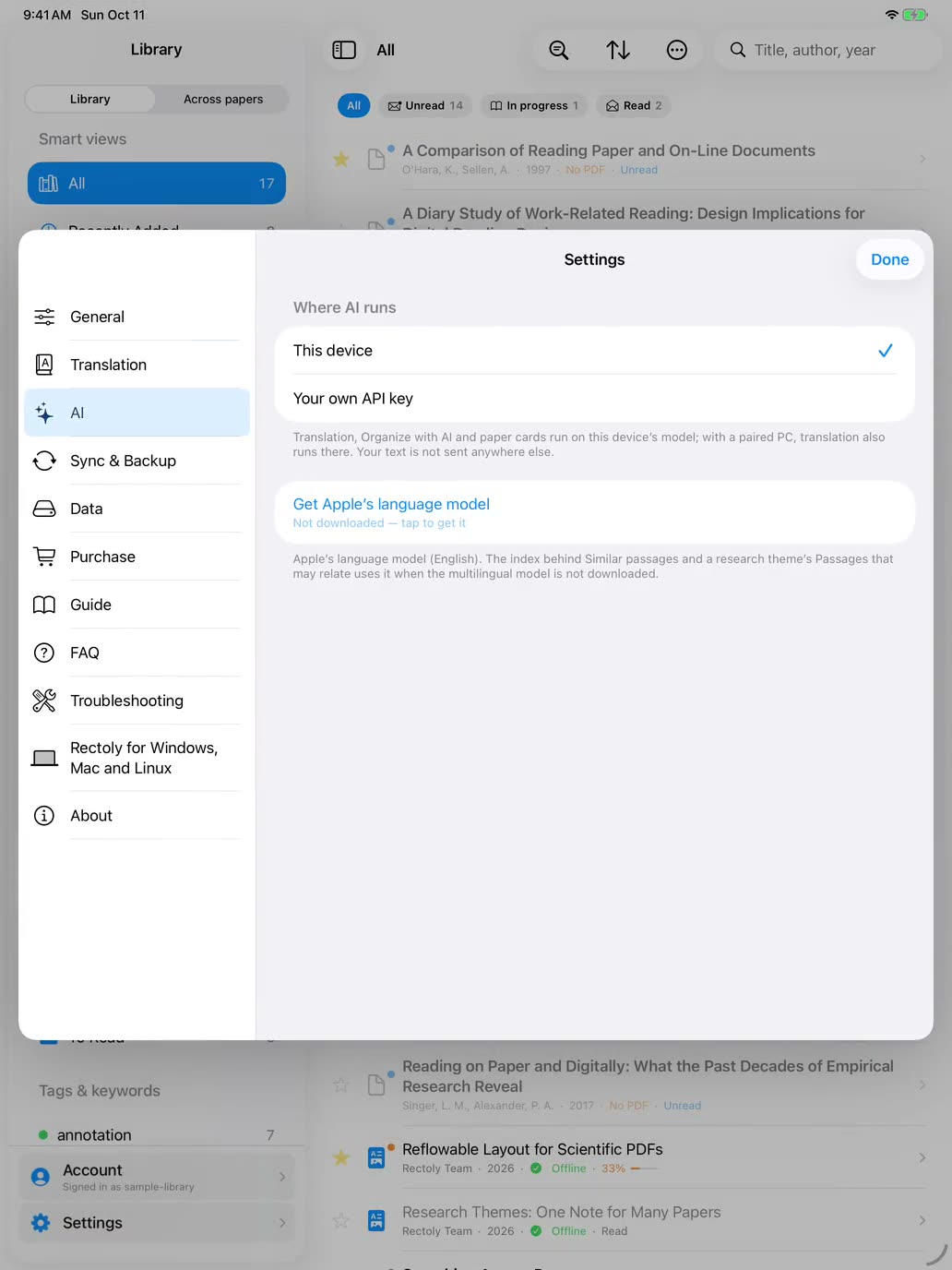Star Research Themes: One Note paper

tap(341, 1220)
